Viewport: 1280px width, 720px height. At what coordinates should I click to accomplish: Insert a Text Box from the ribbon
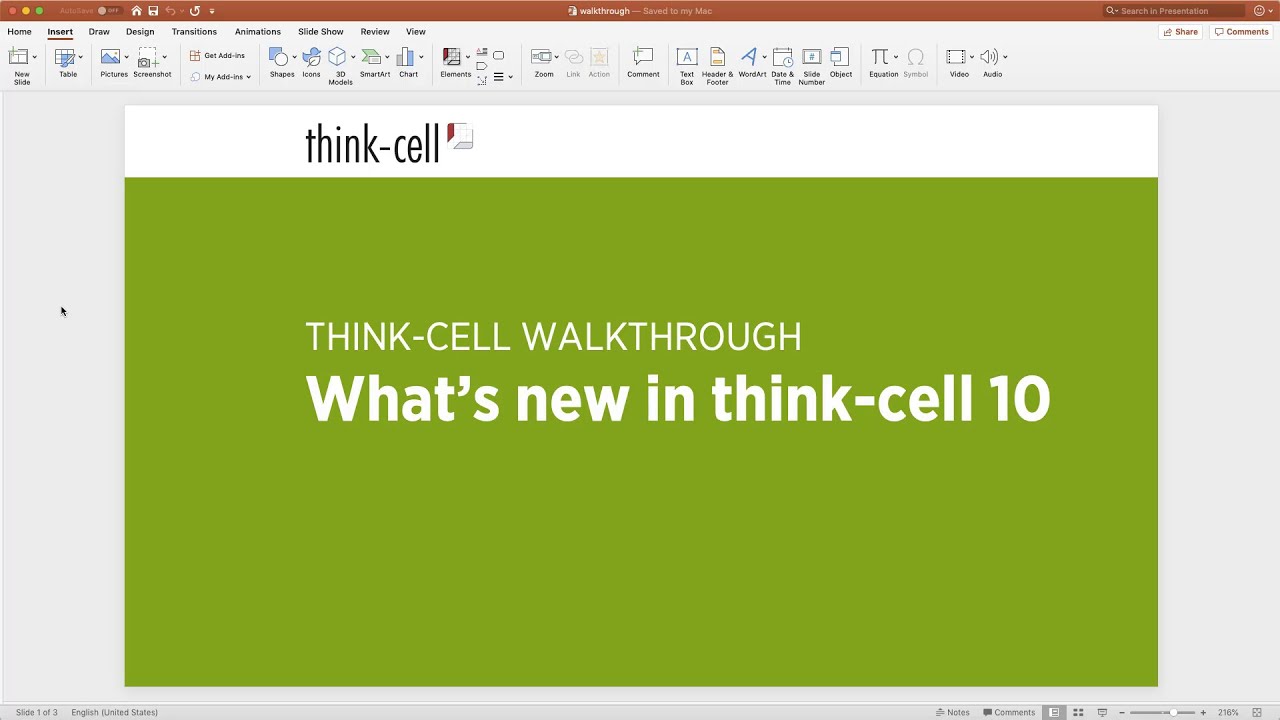click(686, 64)
